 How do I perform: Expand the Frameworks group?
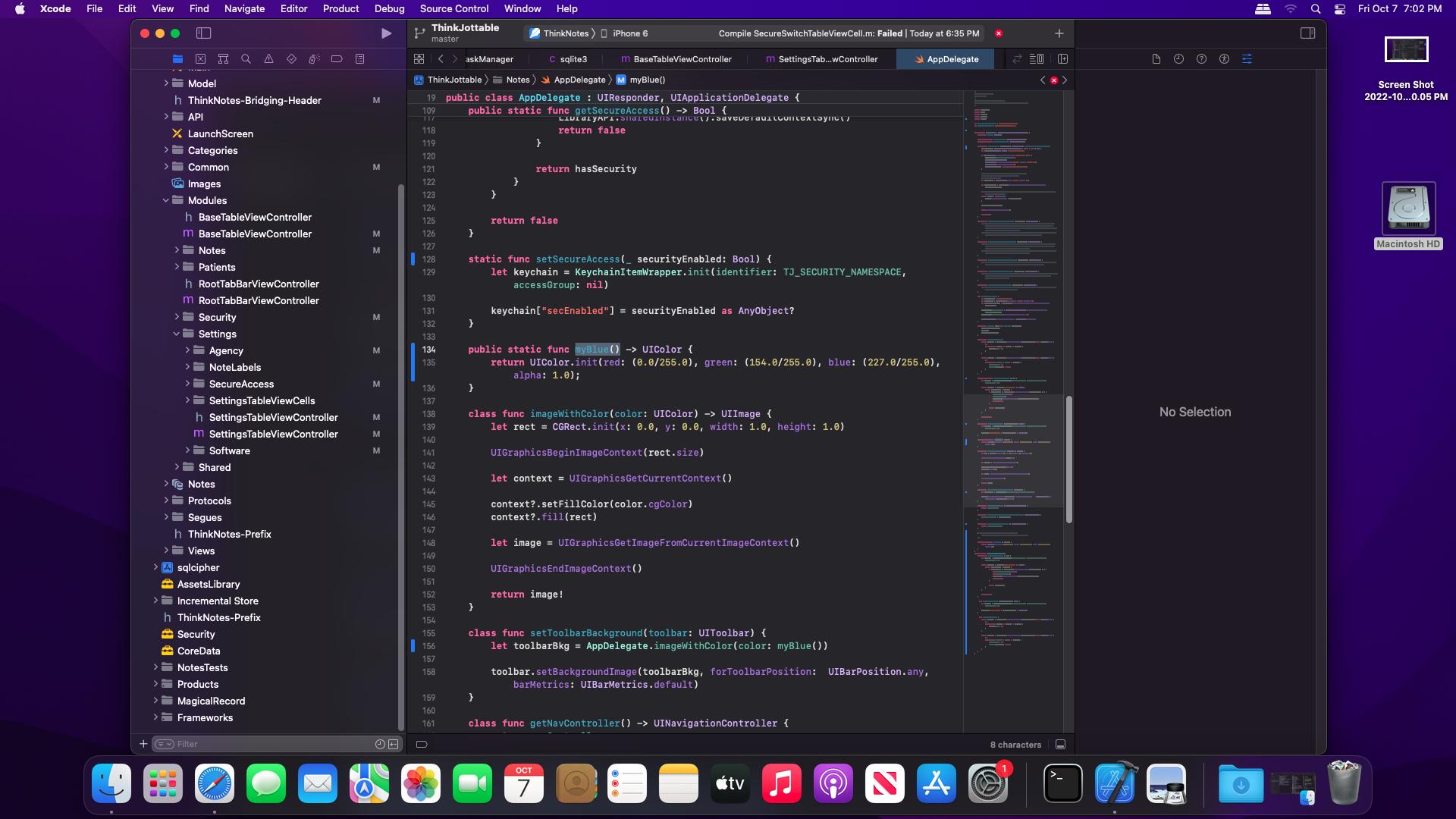155,717
